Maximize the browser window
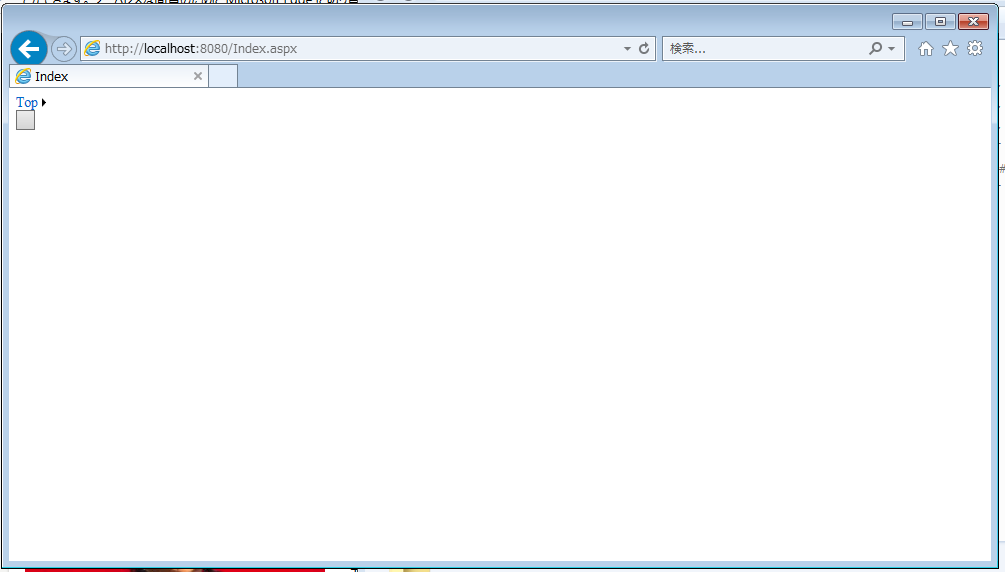 coord(940,22)
